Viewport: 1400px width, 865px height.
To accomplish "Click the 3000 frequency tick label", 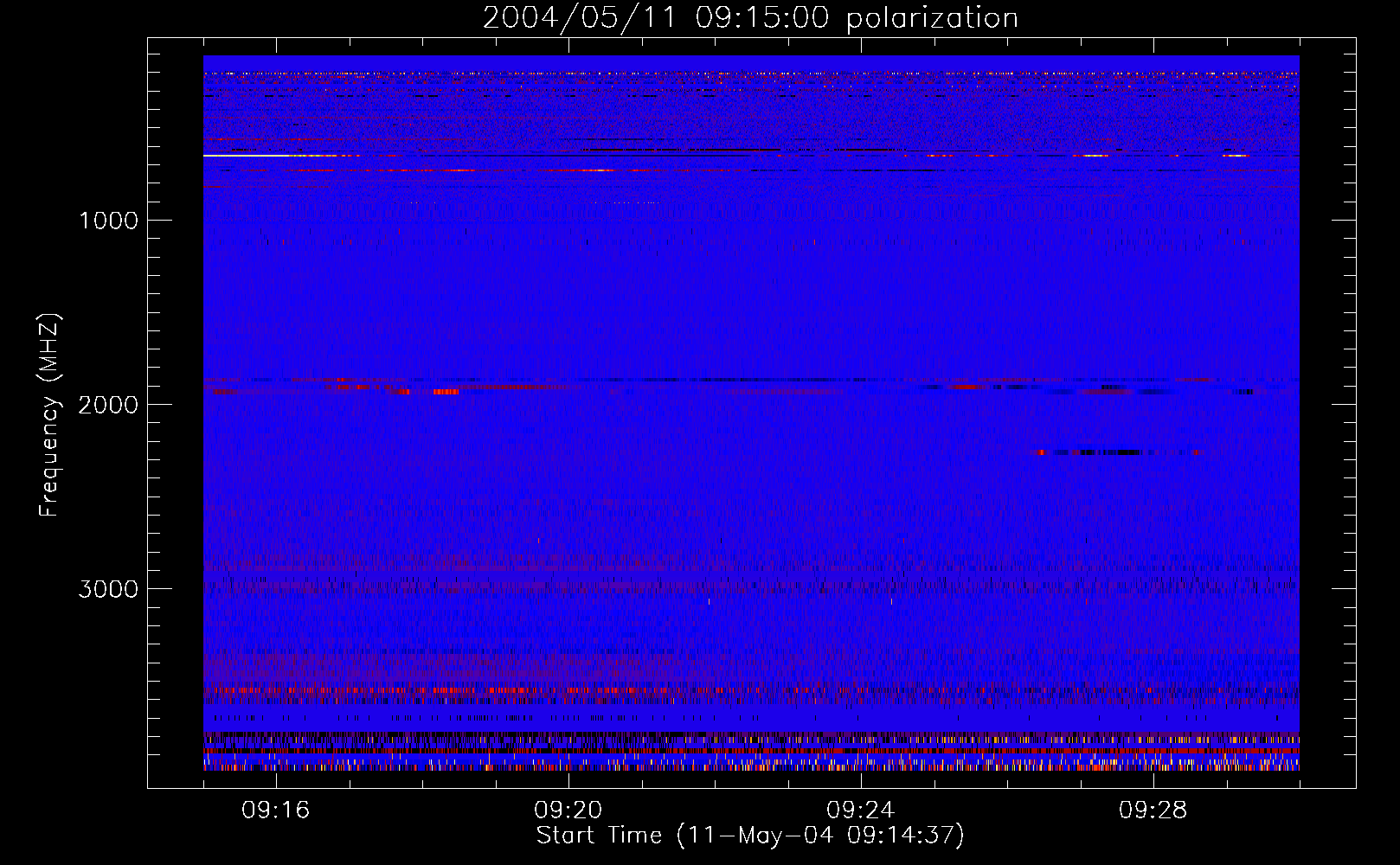I will pos(109,589).
